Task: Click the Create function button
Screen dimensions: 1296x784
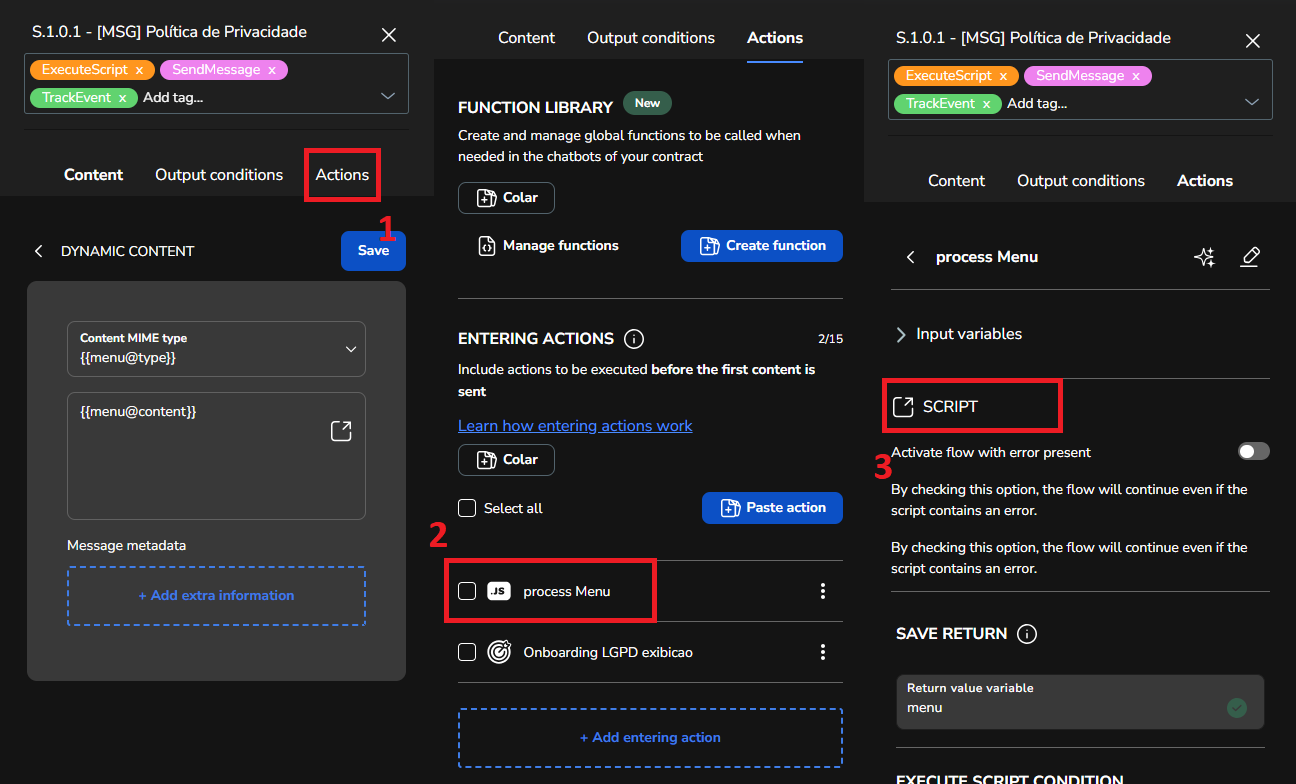Action: (762, 246)
